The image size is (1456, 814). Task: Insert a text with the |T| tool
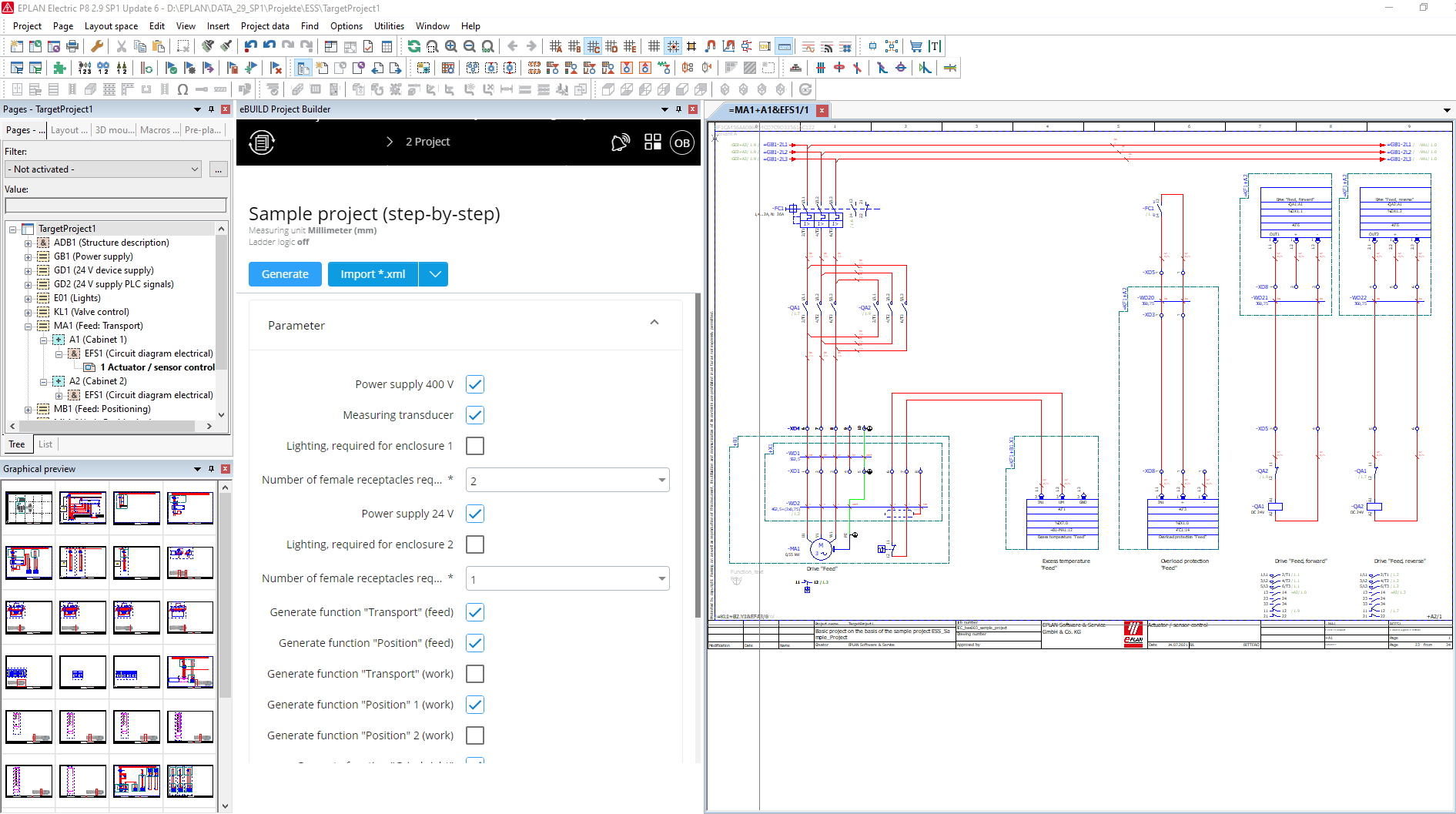coord(934,46)
